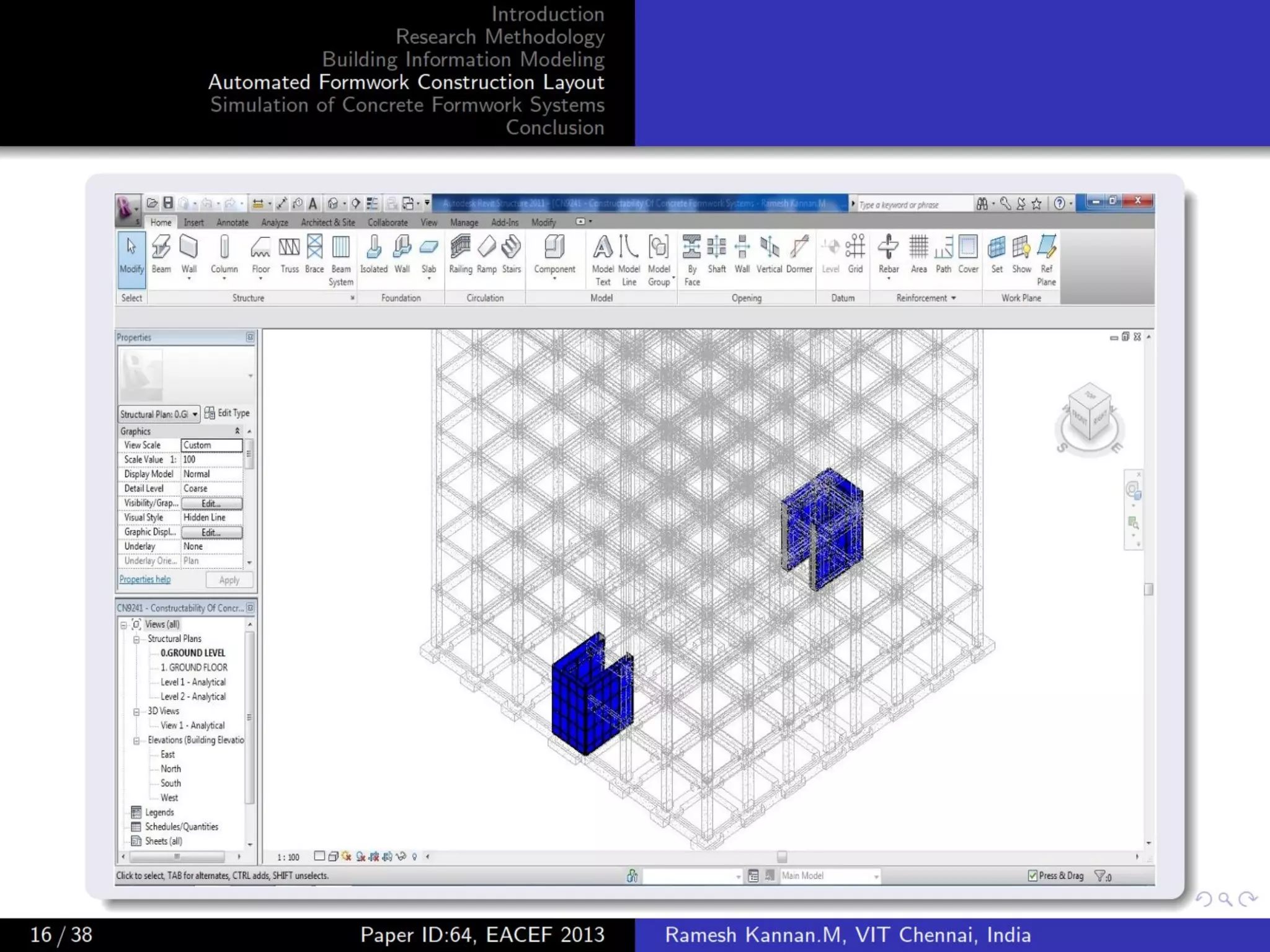
Task: Click the horizontal scrollbar thumb below the viewport
Action: point(782,857)
